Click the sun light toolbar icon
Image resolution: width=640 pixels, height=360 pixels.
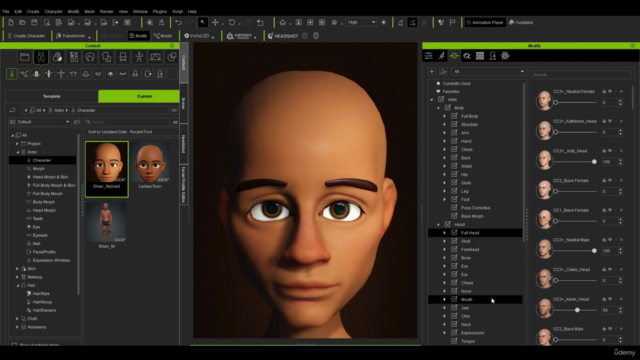tap(384, 22)
